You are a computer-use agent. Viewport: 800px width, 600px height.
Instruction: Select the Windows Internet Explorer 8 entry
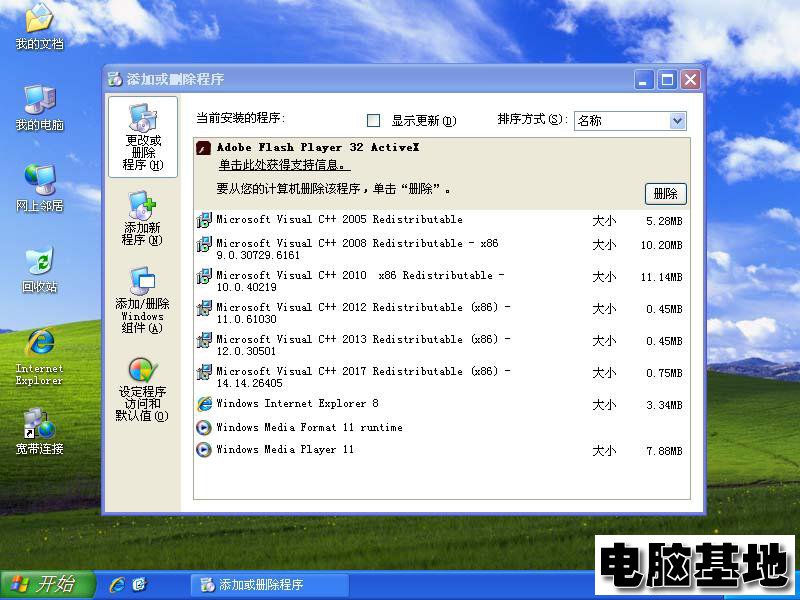[442, 404]
